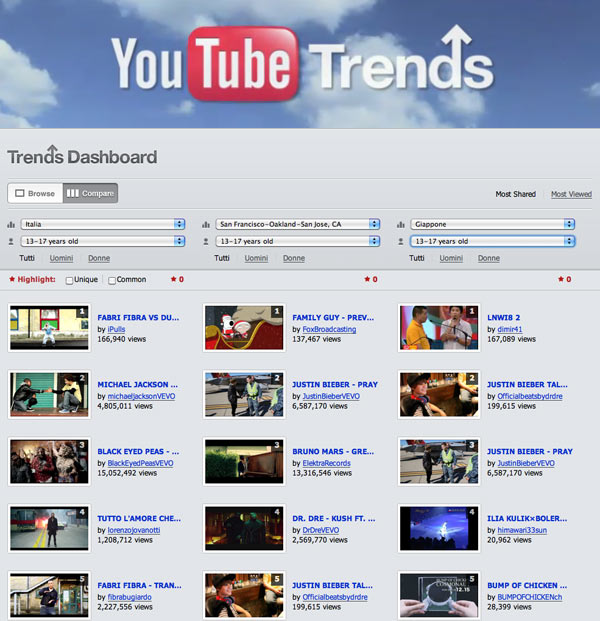The height and width of the screenshot is (621, 600).
Task: Open the BLACK EYED PEAS title link
Action: coord(138,451)
